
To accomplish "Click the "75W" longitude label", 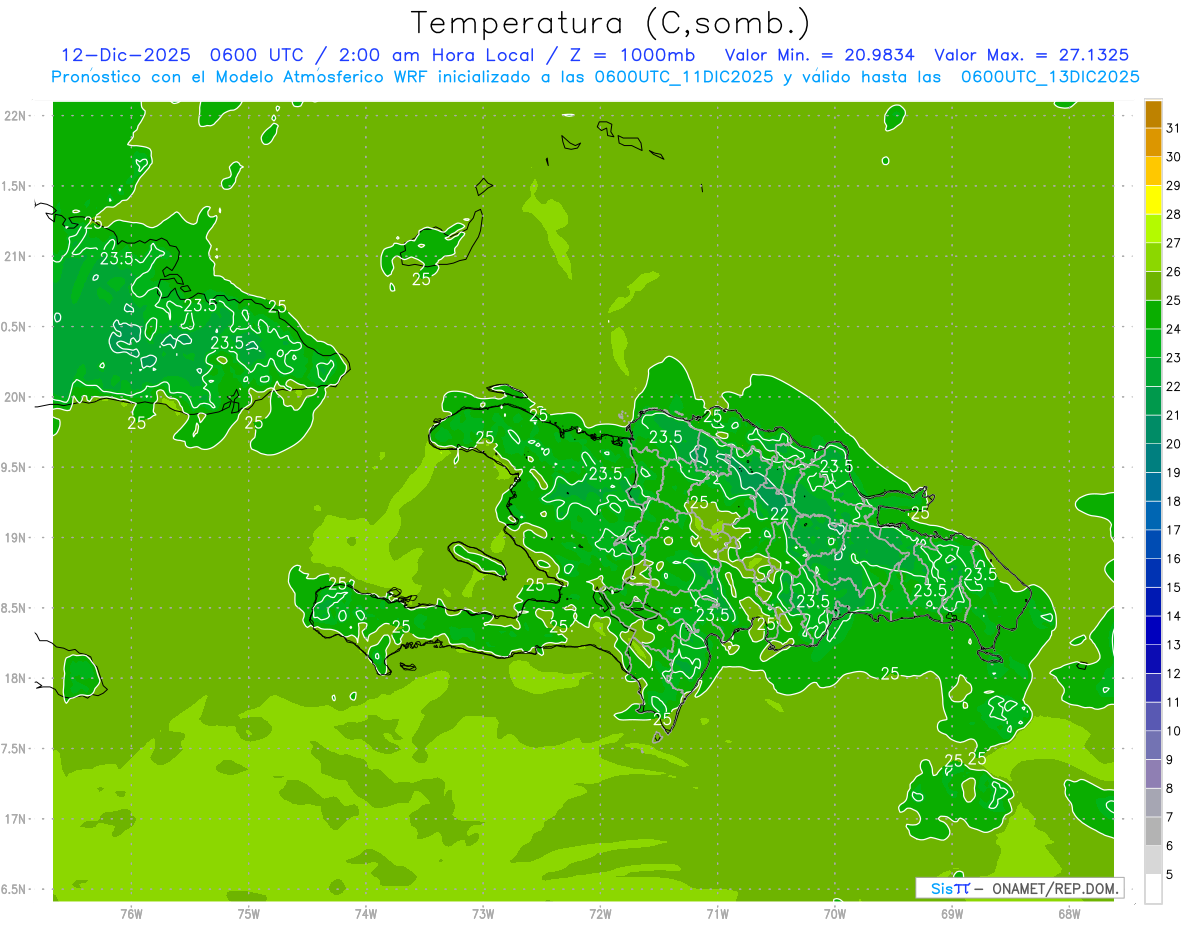I will pyautogui.click(x=249, y=914).
